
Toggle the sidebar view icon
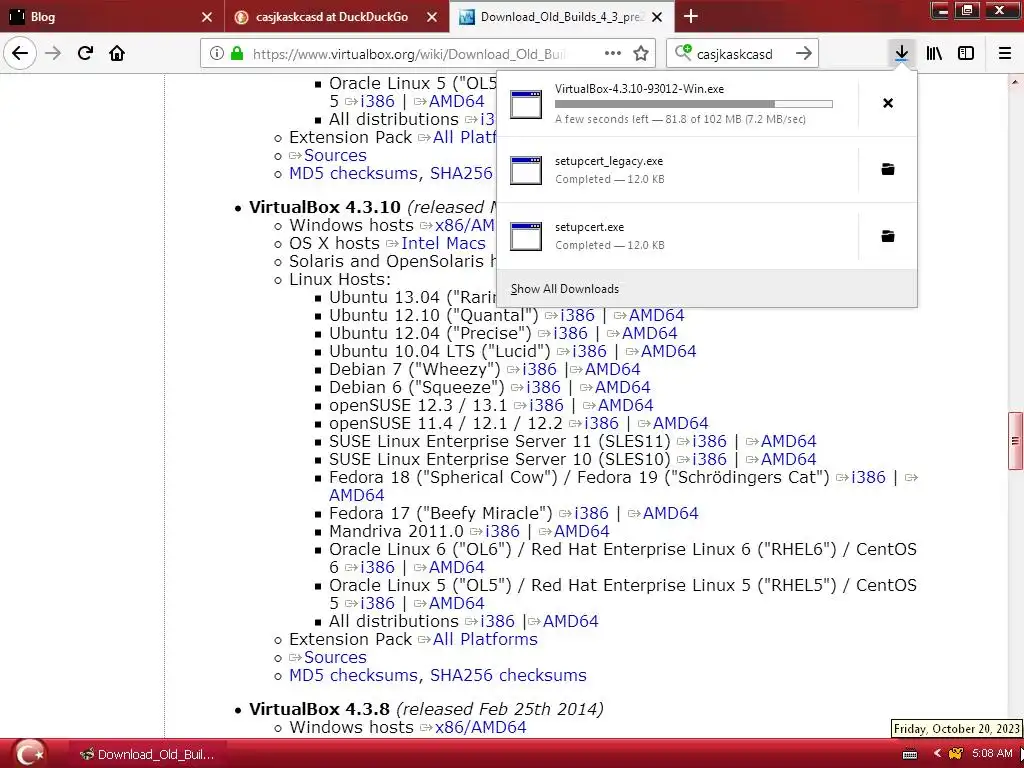[x=966, y=54]
